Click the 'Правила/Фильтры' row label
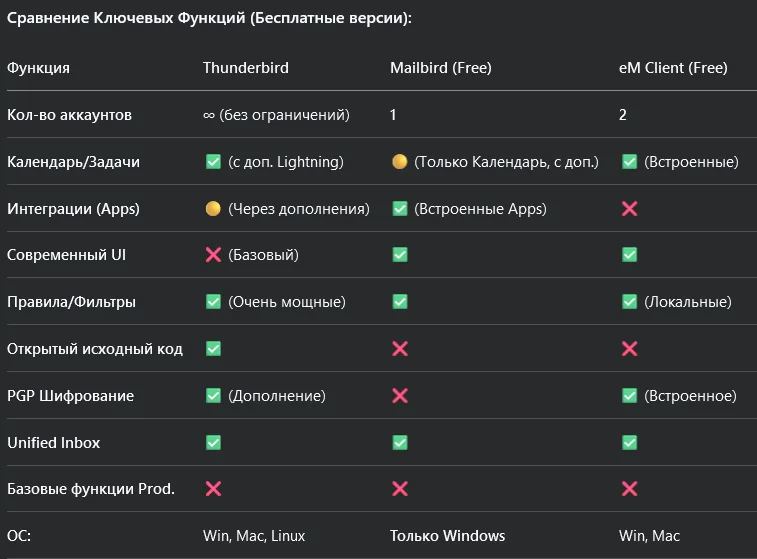This screenshot has height=559, width=757. [71, 302]
